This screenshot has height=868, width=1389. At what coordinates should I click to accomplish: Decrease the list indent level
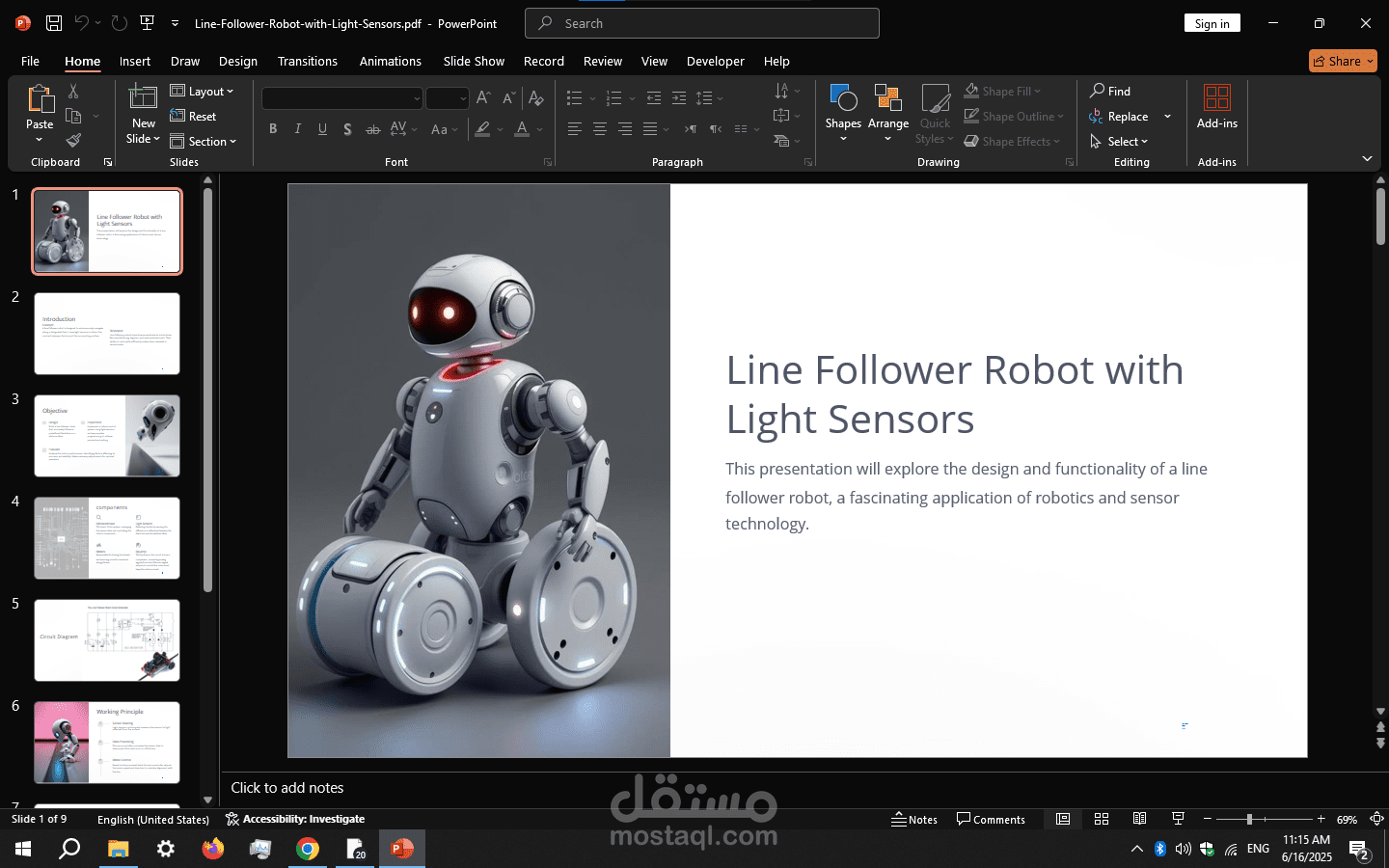point(654,98)
